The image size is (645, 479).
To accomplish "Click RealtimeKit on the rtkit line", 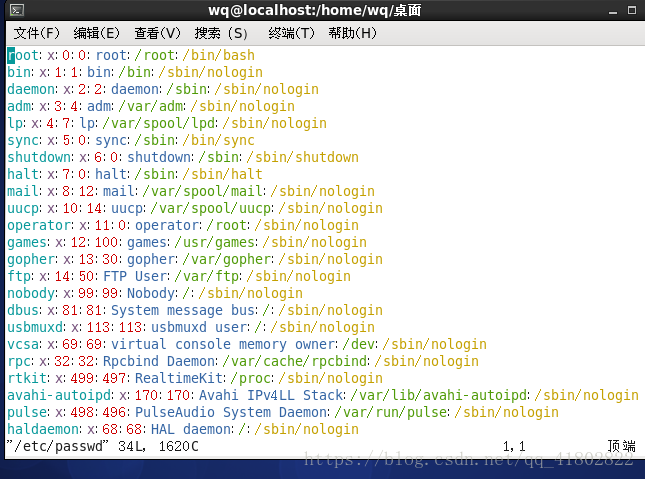I will (179, 378).
